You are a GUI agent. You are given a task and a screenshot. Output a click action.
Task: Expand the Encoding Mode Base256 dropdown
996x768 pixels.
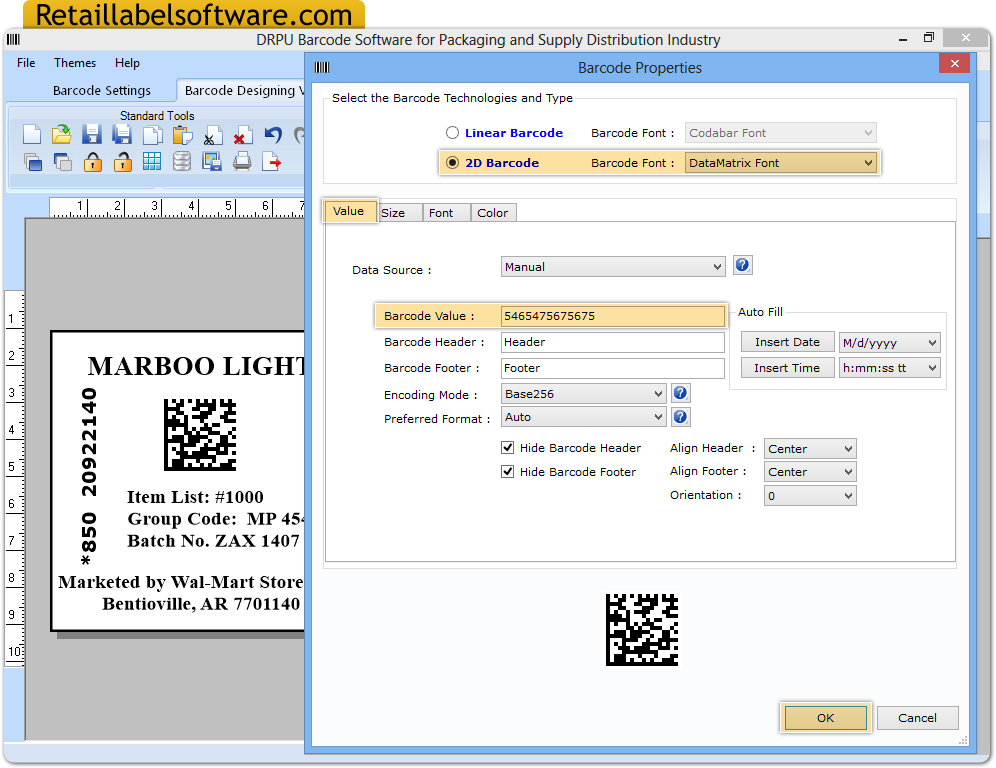click(583, 394)
